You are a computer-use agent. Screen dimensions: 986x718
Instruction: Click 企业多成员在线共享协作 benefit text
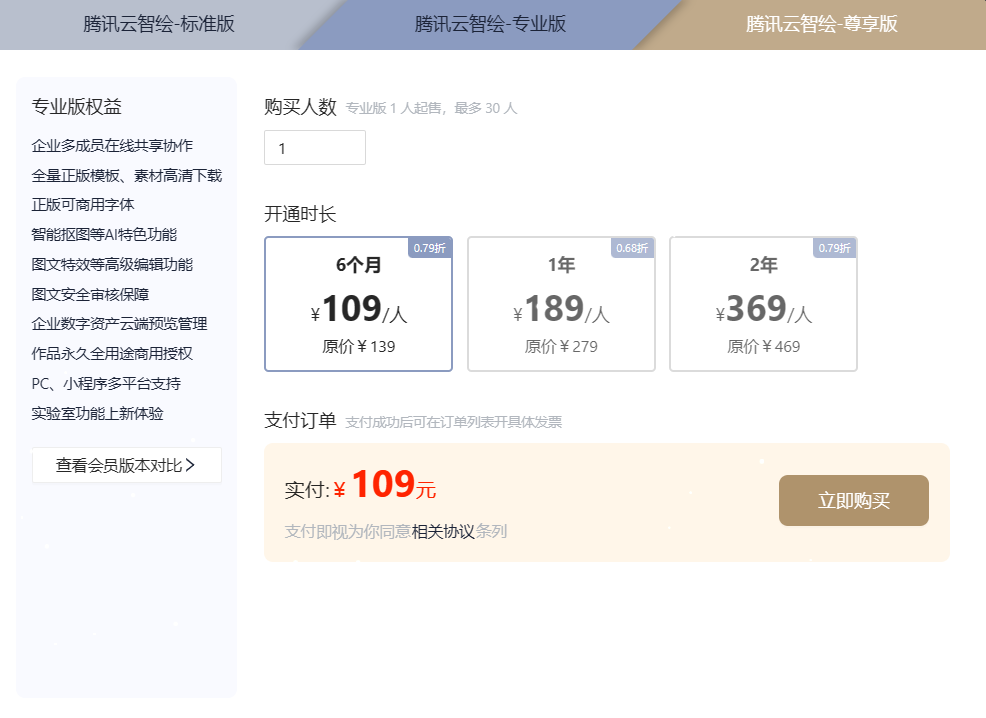click(x=112, y=145)
